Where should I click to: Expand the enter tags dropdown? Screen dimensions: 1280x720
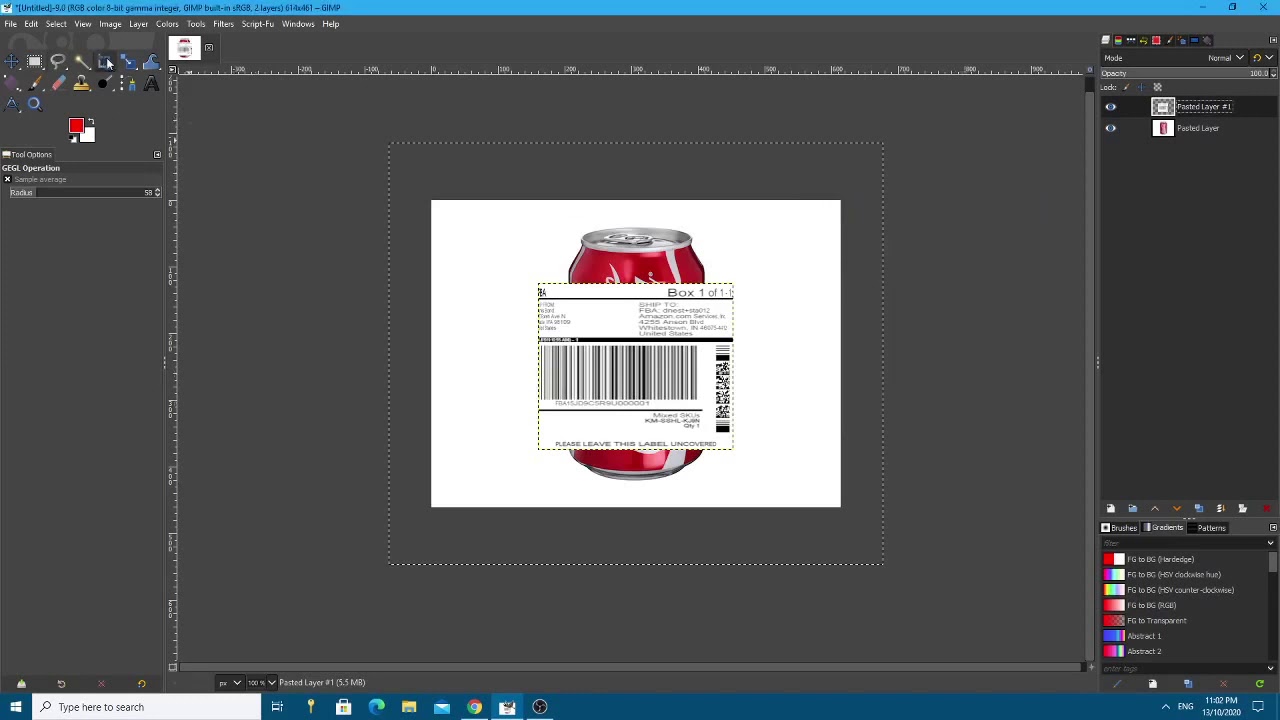click(x=1271, y=668)
